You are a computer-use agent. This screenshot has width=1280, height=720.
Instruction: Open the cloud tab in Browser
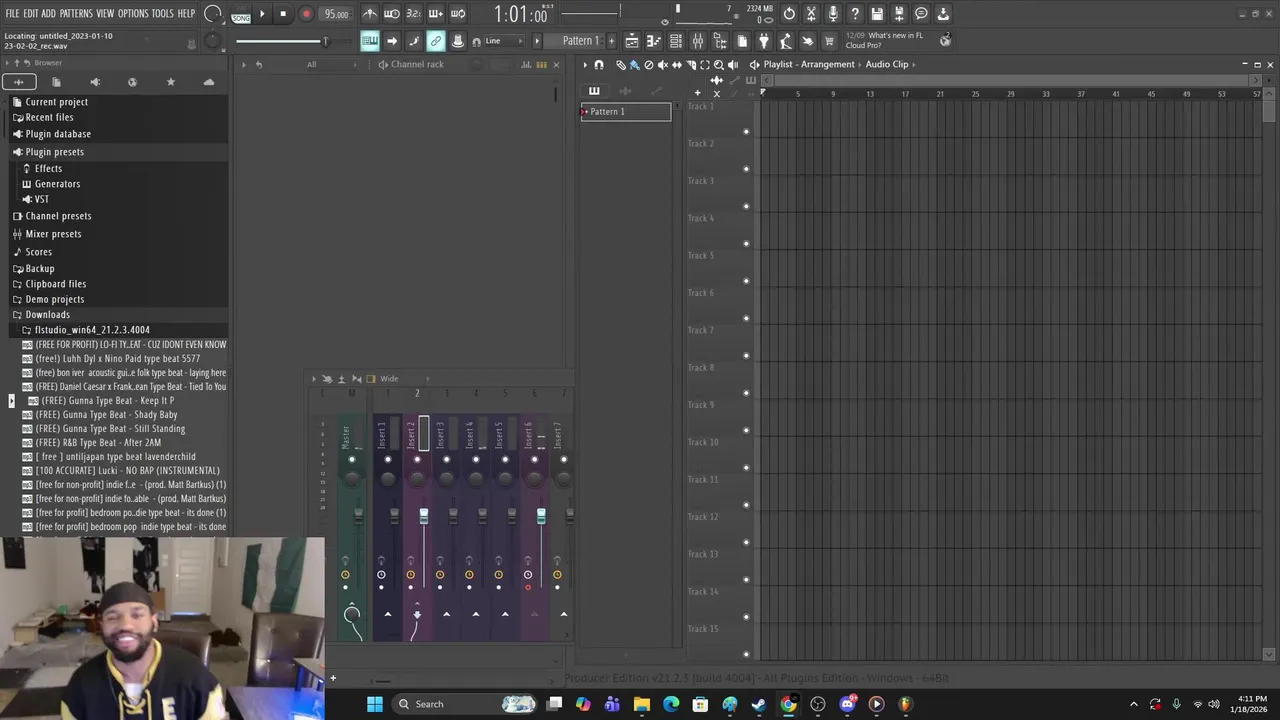[x=208, y=82]
